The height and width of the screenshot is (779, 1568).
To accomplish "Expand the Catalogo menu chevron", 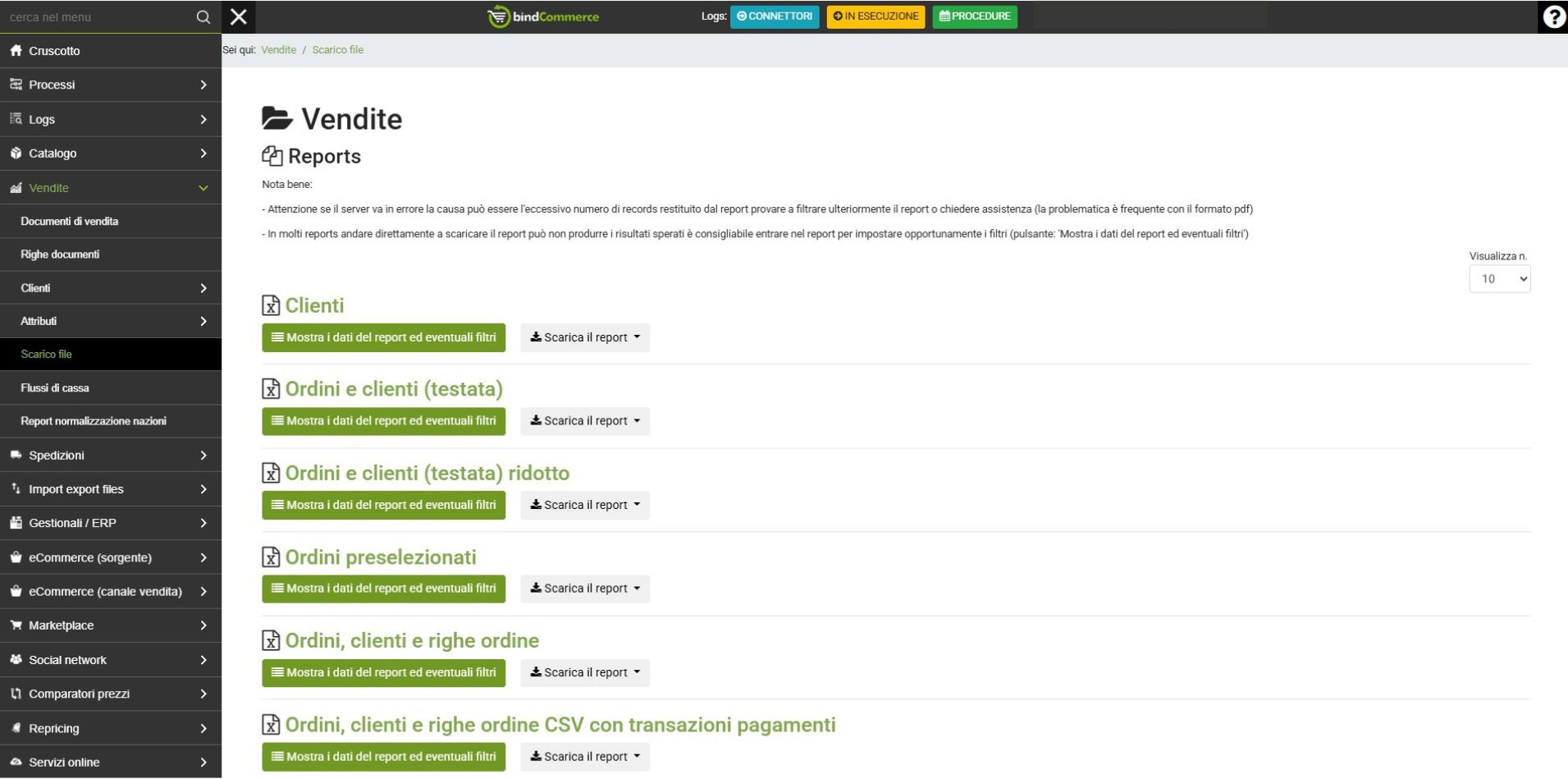I will (x=203, y=154).
